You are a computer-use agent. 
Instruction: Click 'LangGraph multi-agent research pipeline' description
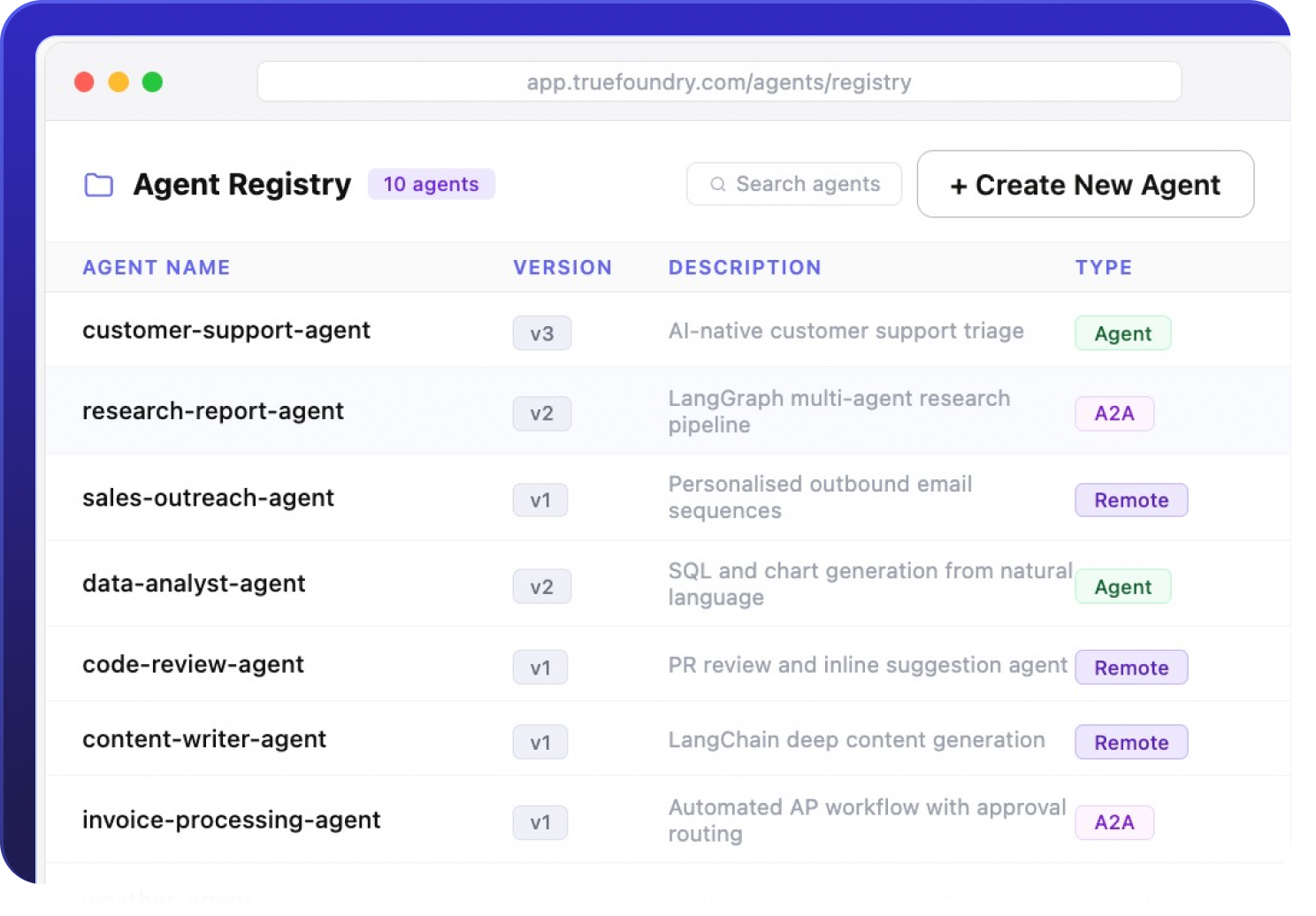coord(839,411)
